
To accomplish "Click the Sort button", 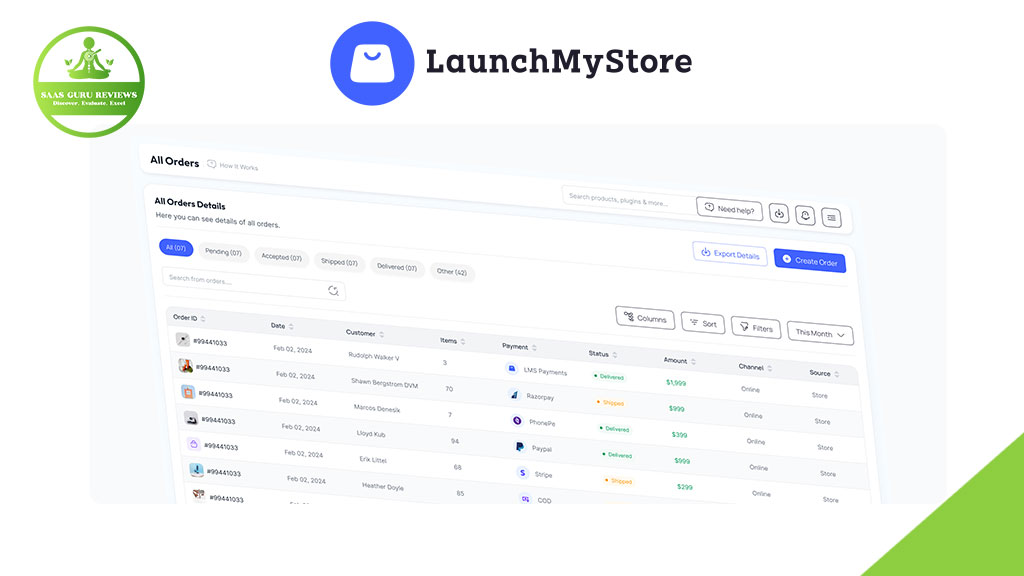I will click(703, 323).
